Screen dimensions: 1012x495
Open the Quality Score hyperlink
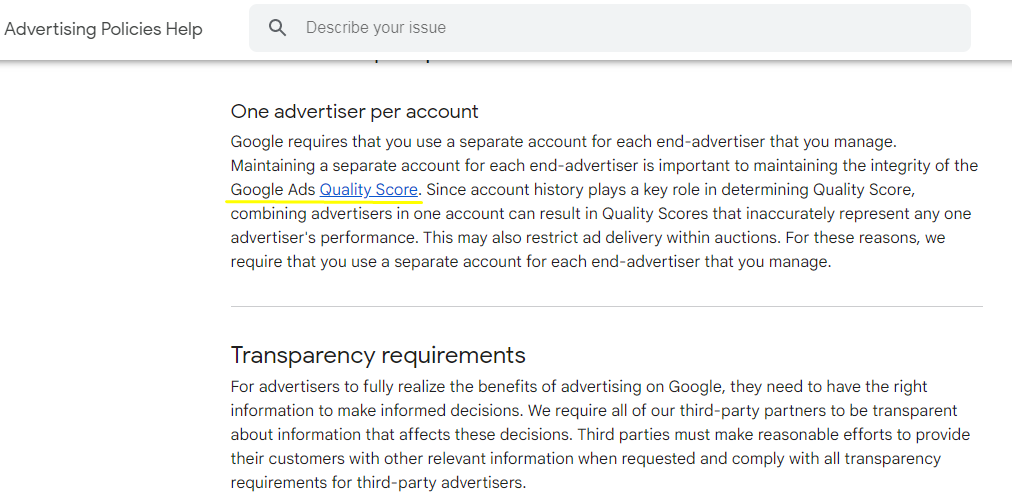[368, 190]
